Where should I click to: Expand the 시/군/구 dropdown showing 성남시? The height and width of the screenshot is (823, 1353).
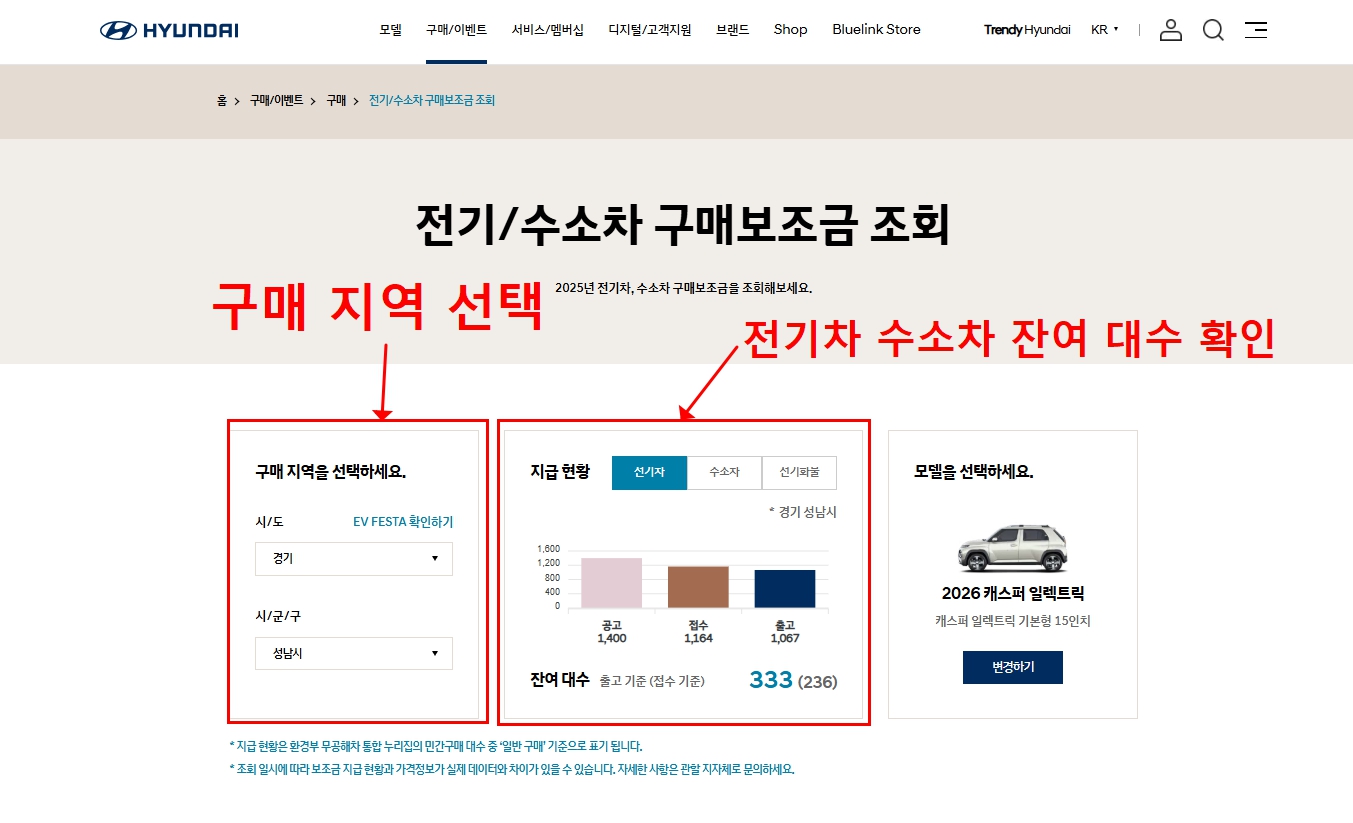pyautogui.click(x=354, y=654)
